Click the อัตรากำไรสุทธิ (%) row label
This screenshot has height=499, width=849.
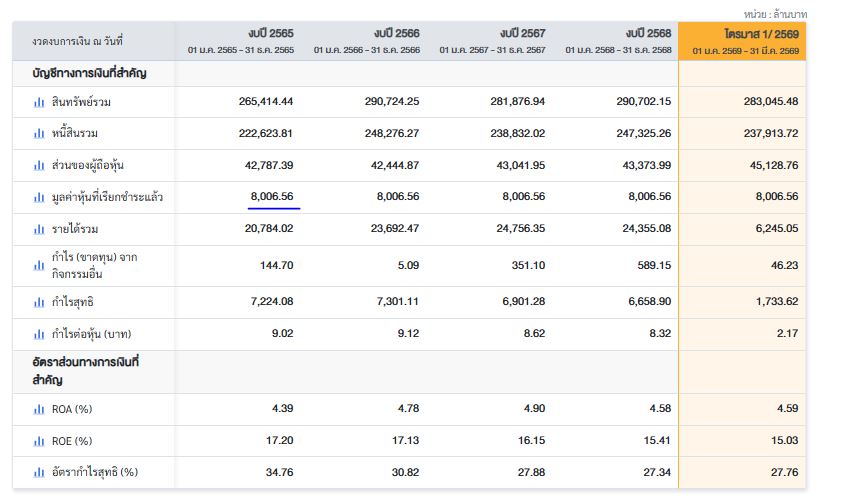(x=95, y=472)
